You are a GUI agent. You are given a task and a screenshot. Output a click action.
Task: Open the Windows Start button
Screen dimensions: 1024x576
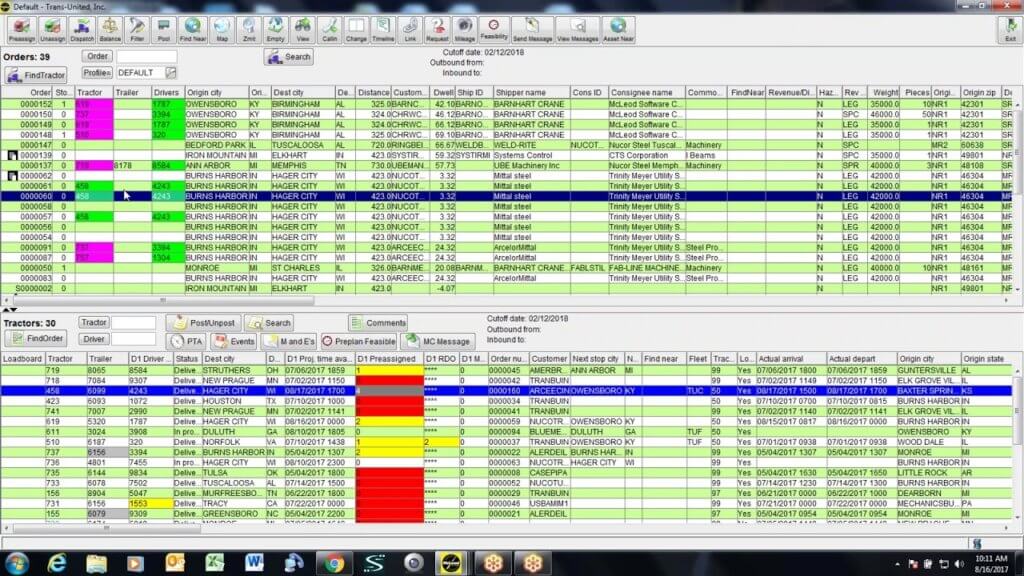click(17, 563)
